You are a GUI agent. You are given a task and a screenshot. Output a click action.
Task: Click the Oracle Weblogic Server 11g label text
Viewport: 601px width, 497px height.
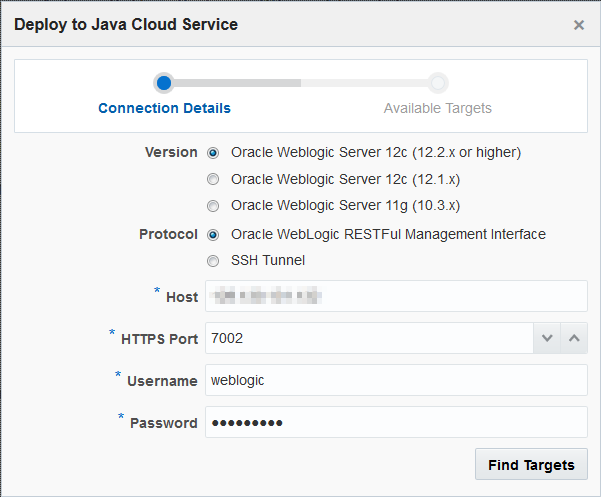[x=345, y=206]
